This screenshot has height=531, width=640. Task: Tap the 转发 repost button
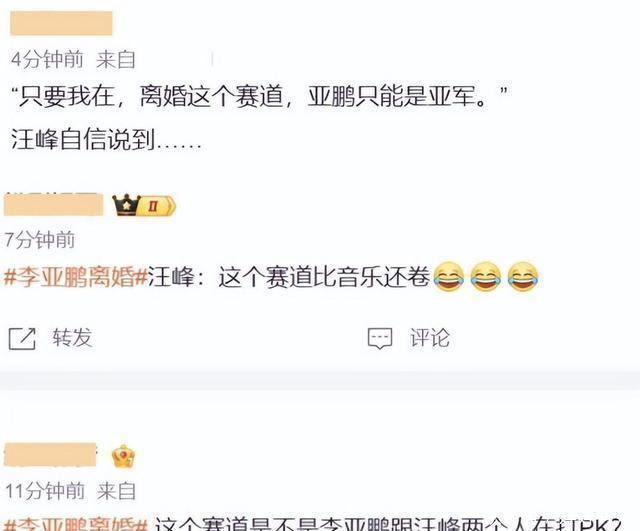click(x=72, y=338)
